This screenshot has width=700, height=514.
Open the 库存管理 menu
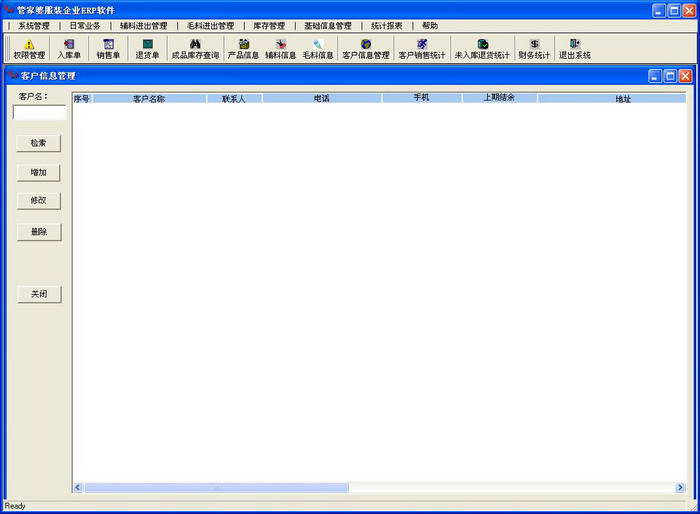point(269,26)
